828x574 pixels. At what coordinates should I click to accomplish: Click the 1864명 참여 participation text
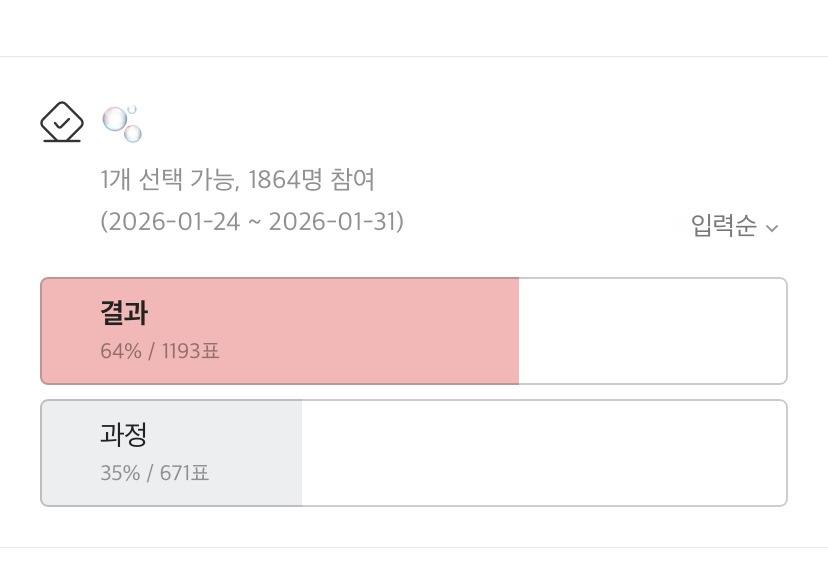tap(311, 181)
